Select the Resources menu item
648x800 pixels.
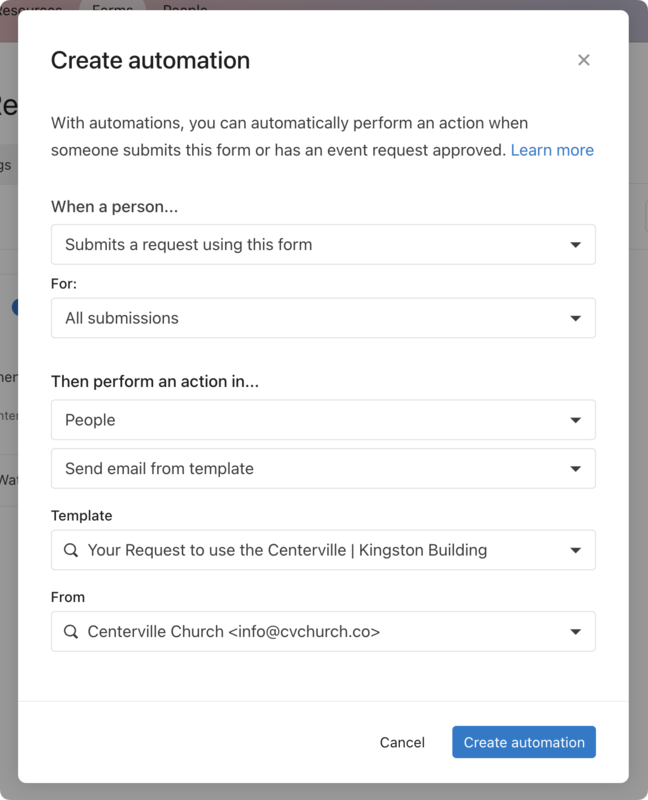(30, 8)
